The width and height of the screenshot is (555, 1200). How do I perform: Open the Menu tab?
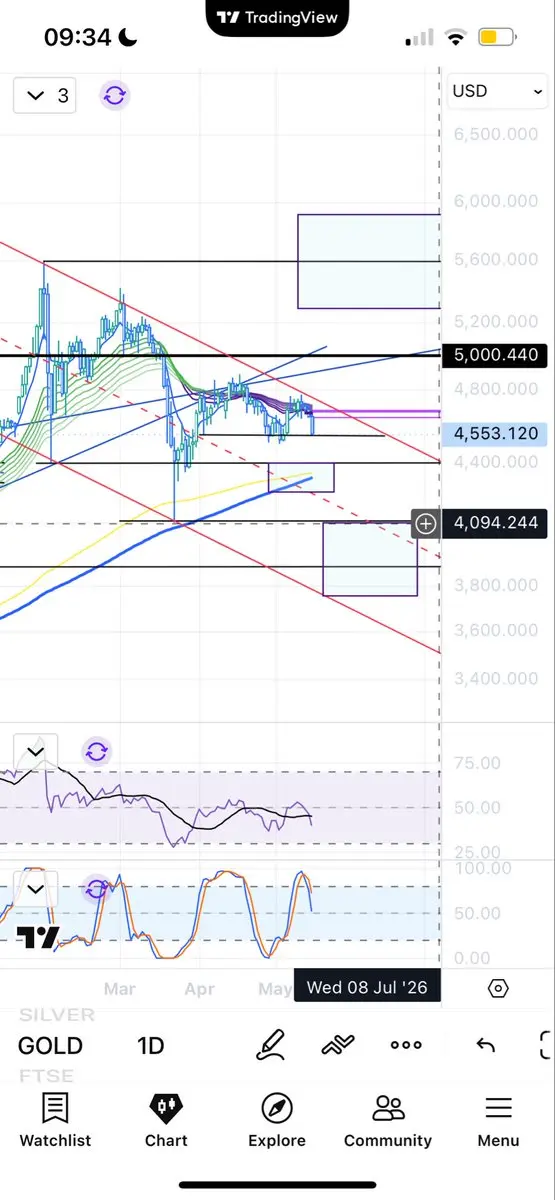click(498, 1120)
